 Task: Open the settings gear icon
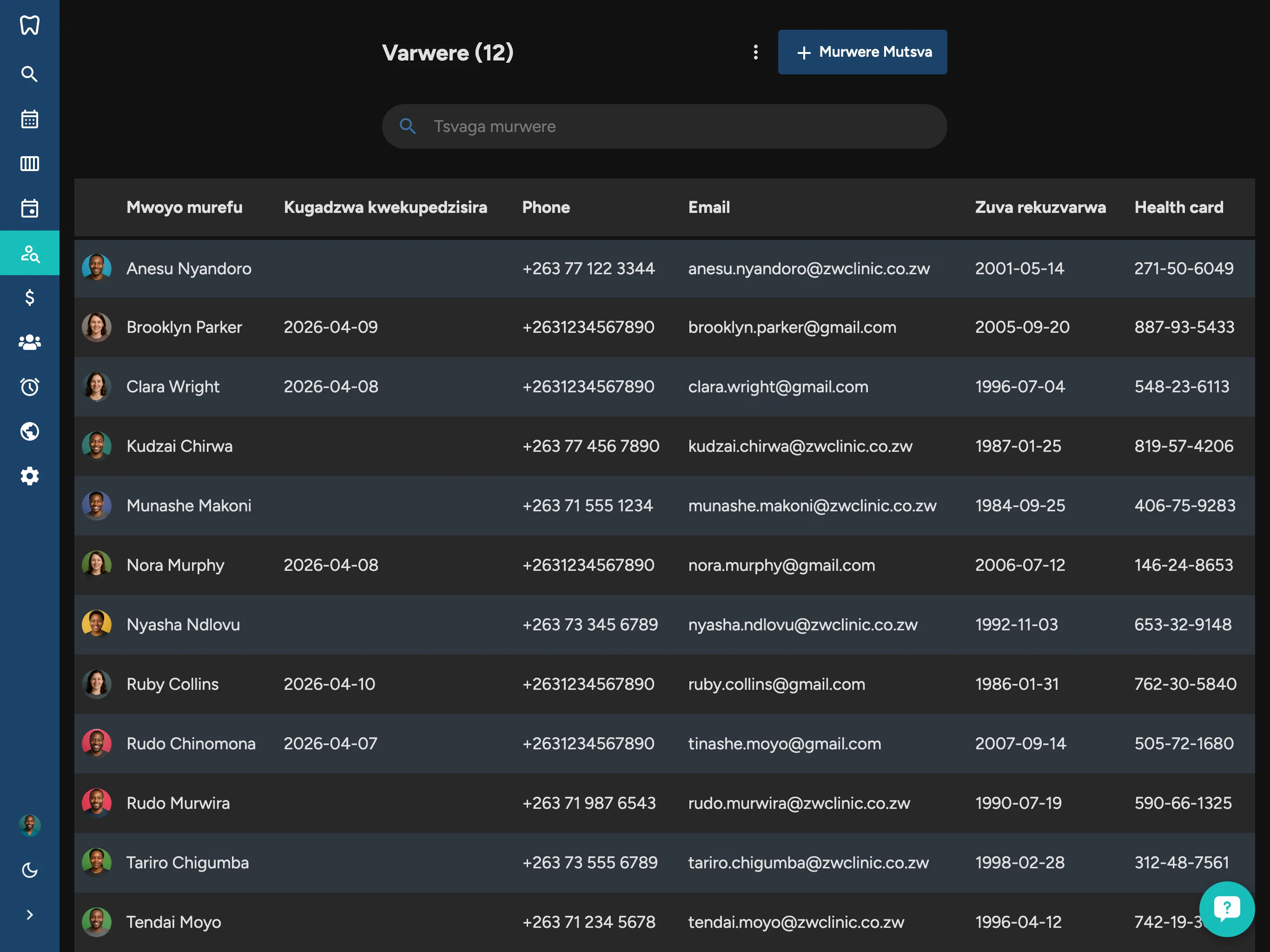click(29, 476)
